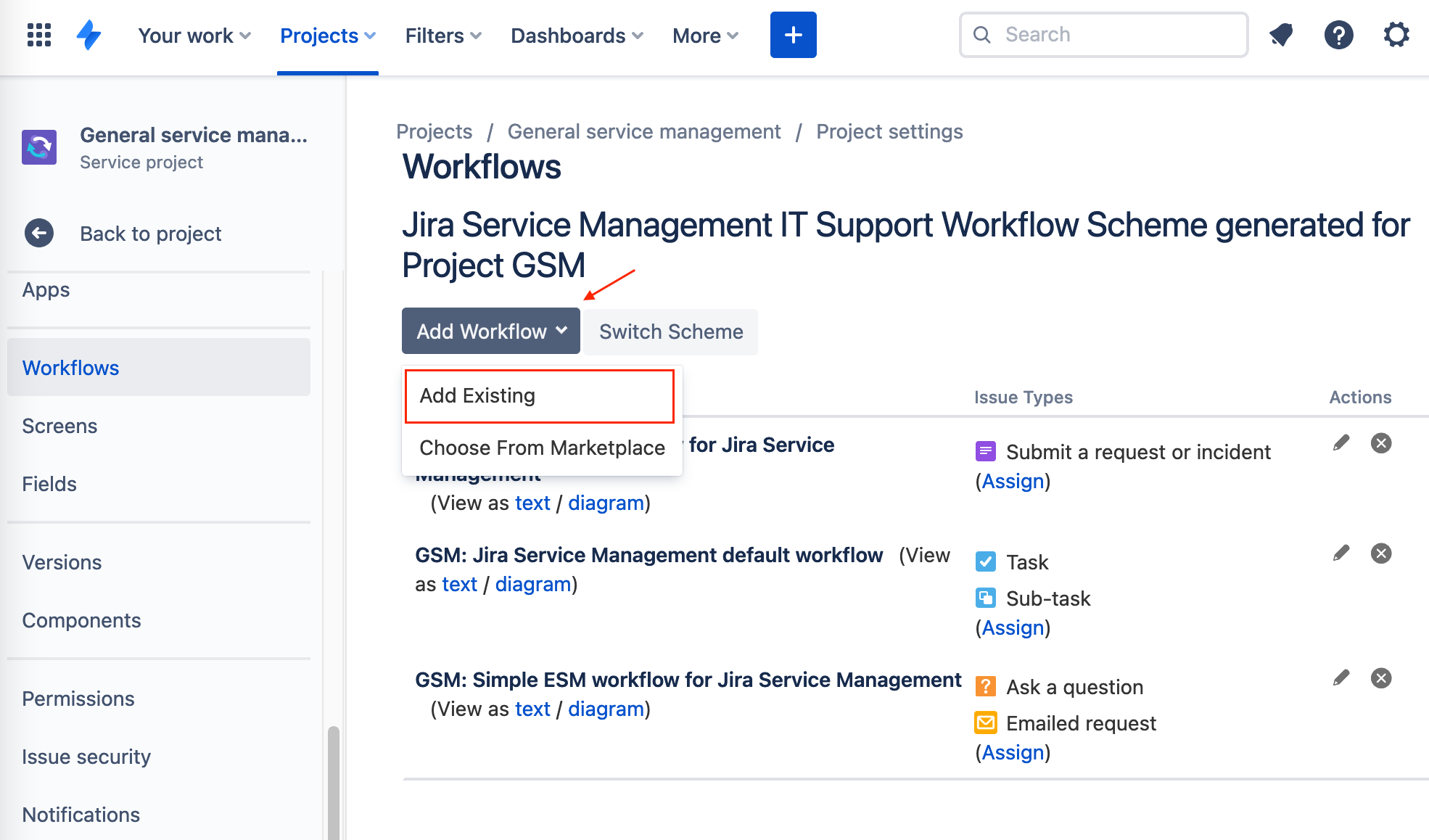Open notifications tag icon
This screenshot has height=840, width=1429.
point(1280,34)
